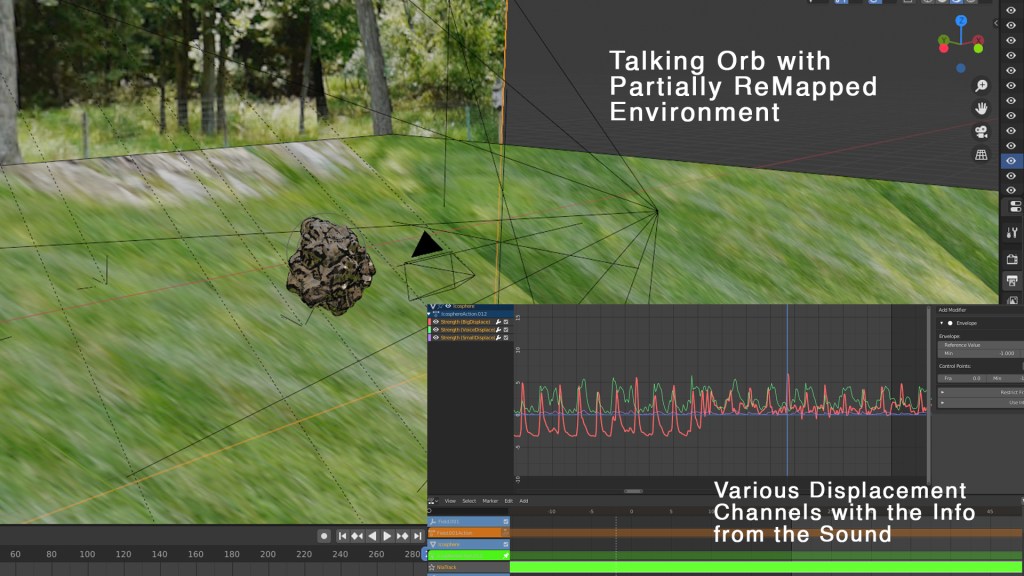Open the Output properties printer tab
Image resolution: width=1024 pixels, height=576 pixels.
(x=1011, y=280)
